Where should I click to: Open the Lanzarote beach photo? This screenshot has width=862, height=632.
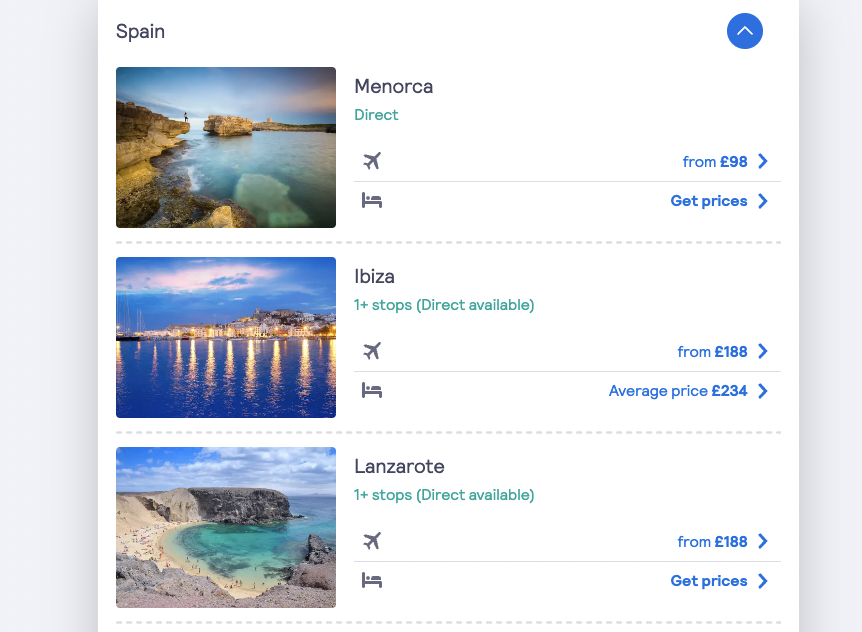226,527
